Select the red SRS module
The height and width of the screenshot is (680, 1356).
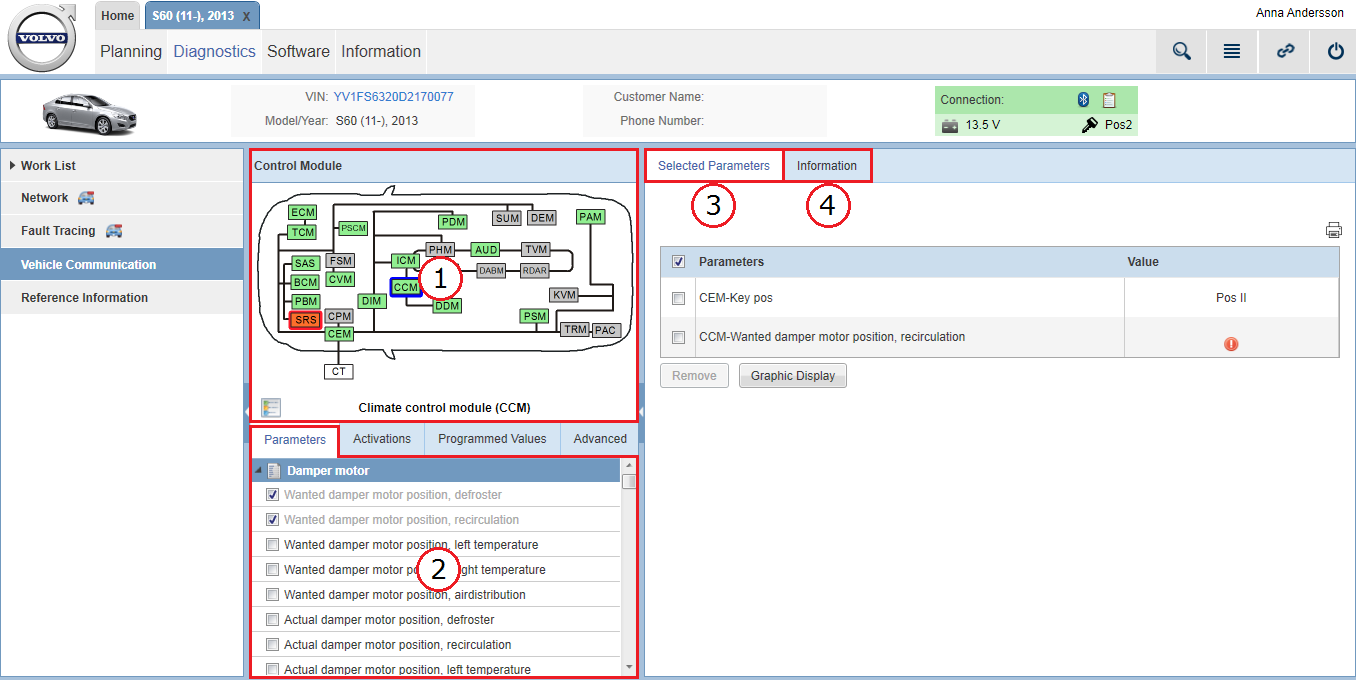point(305,320)
